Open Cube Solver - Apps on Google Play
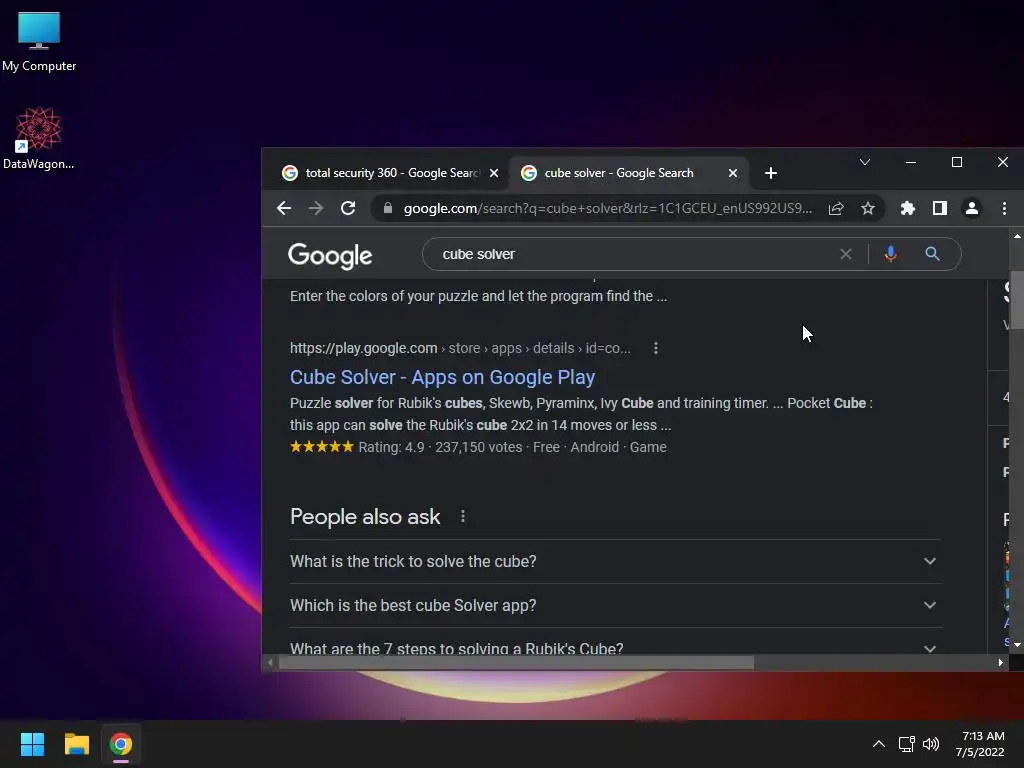 (x=442, y=377)
